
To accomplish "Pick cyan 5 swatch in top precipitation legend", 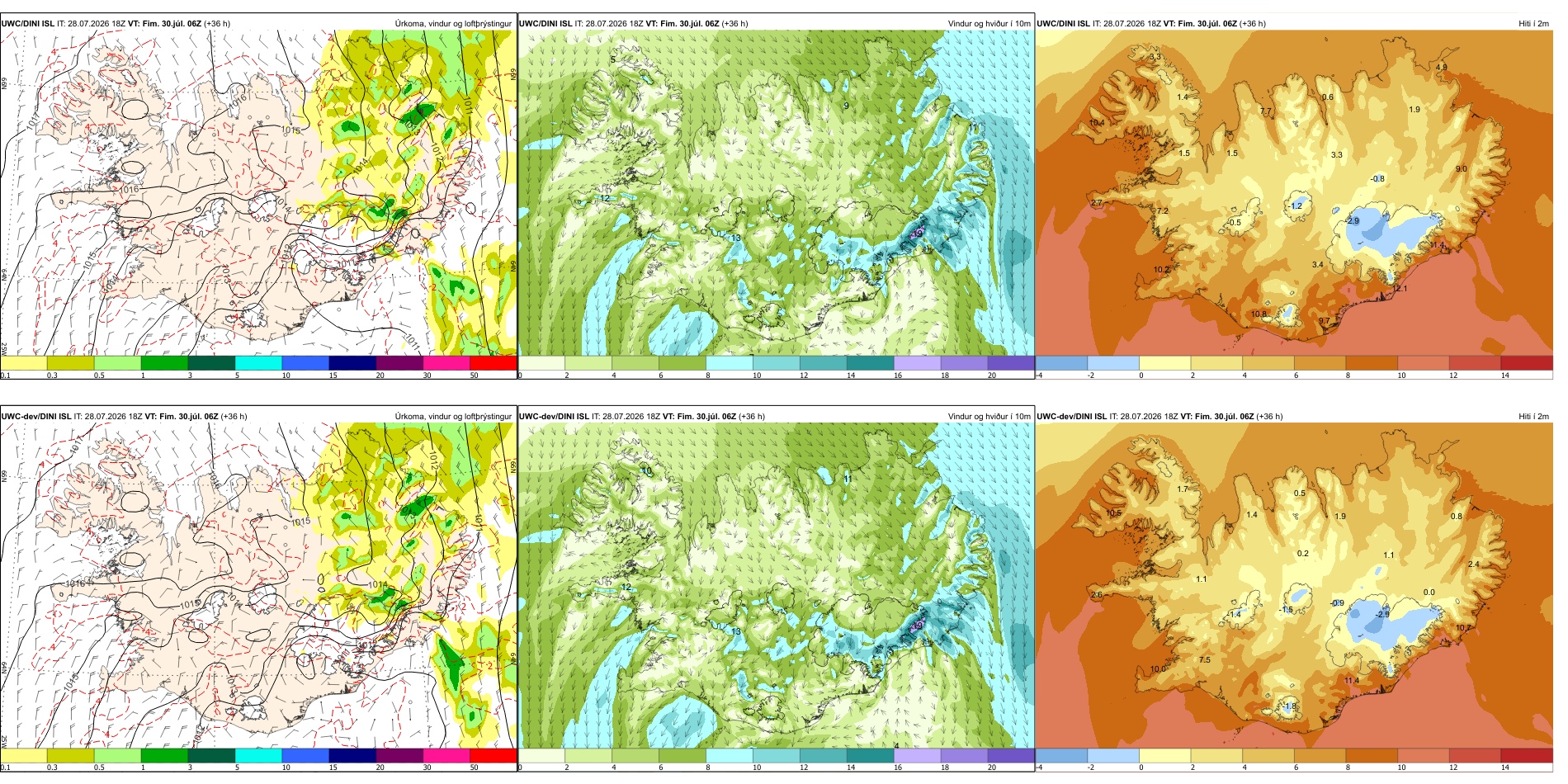I will tap(258, 363).
